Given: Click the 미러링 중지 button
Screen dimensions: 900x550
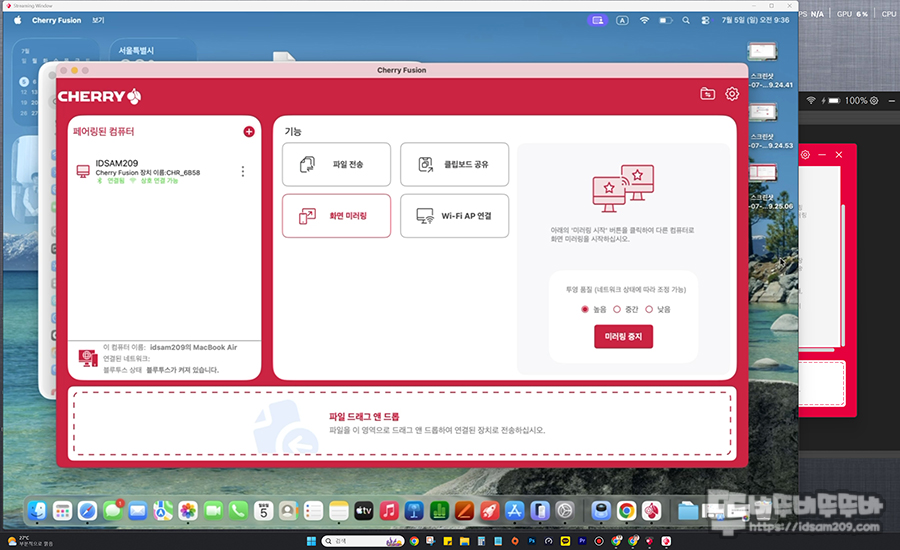Looking at the screenshot, I should tap(623, 336).
